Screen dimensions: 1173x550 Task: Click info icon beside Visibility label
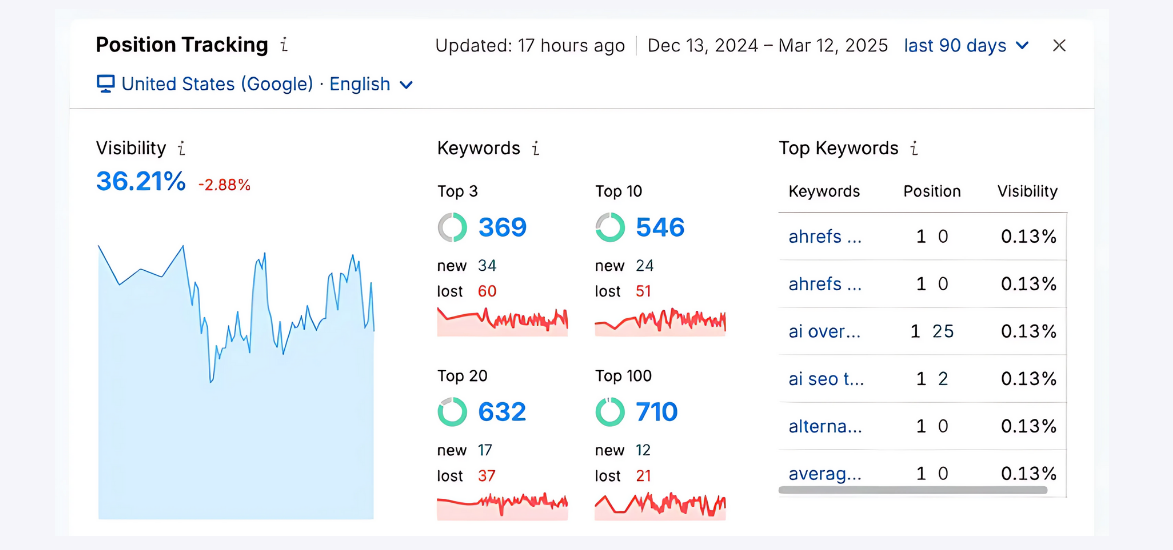[x=181, y=148]
